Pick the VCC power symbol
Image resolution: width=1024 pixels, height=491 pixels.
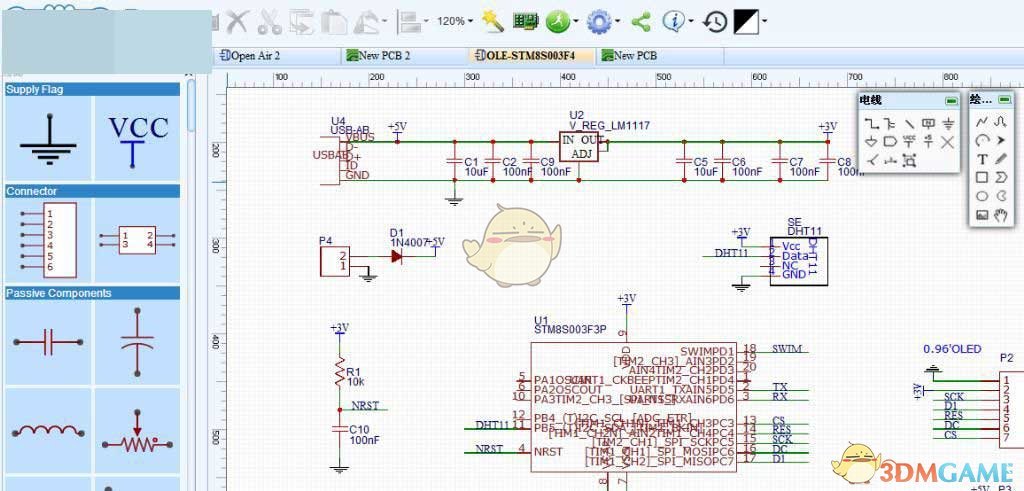138,136
